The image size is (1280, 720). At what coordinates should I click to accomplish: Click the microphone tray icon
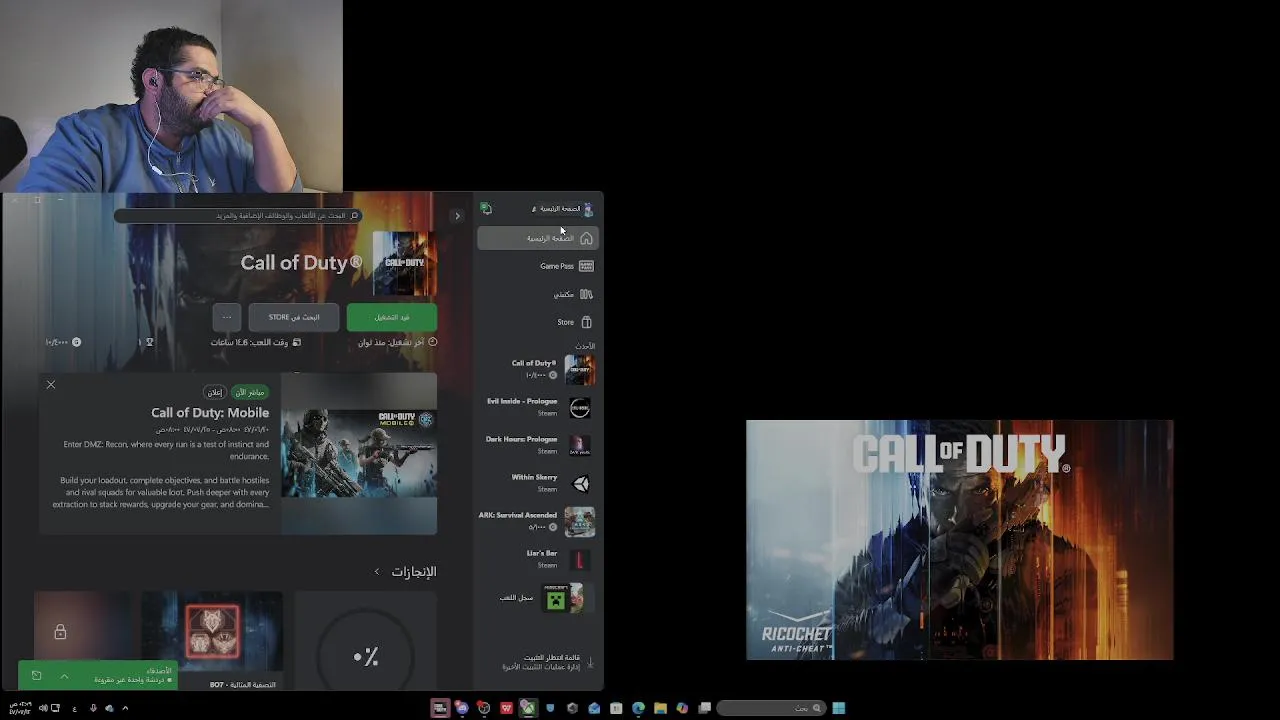[x=93, y=708]
